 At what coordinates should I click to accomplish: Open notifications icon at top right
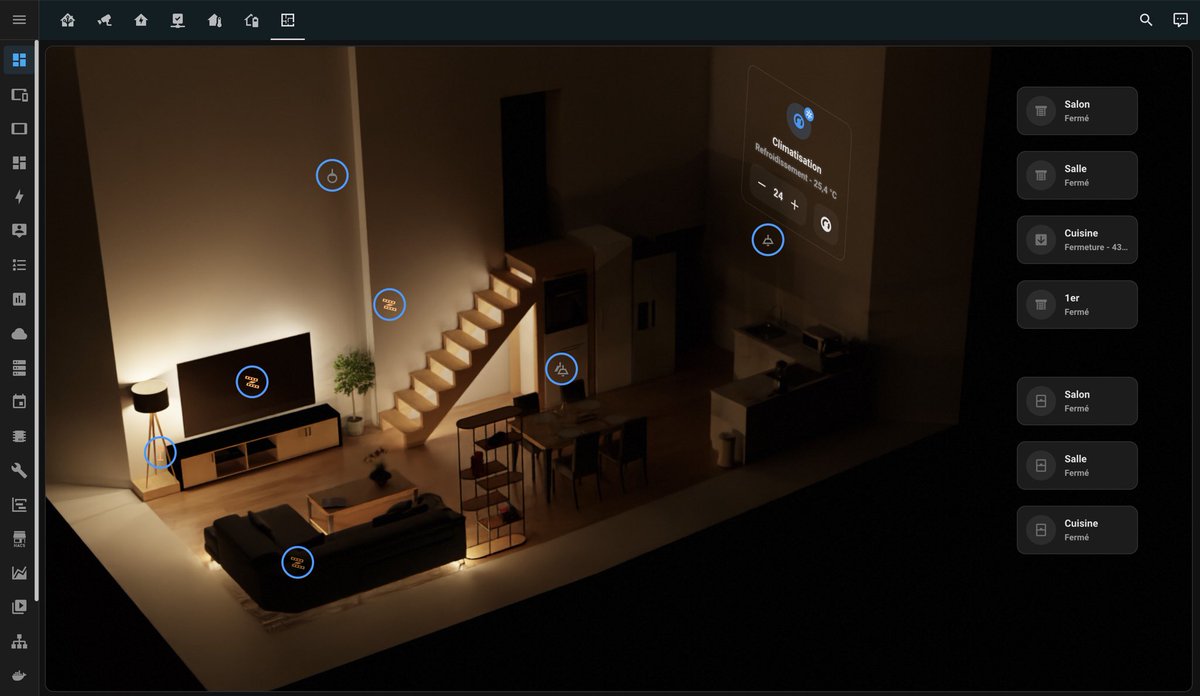[1182, 19]
